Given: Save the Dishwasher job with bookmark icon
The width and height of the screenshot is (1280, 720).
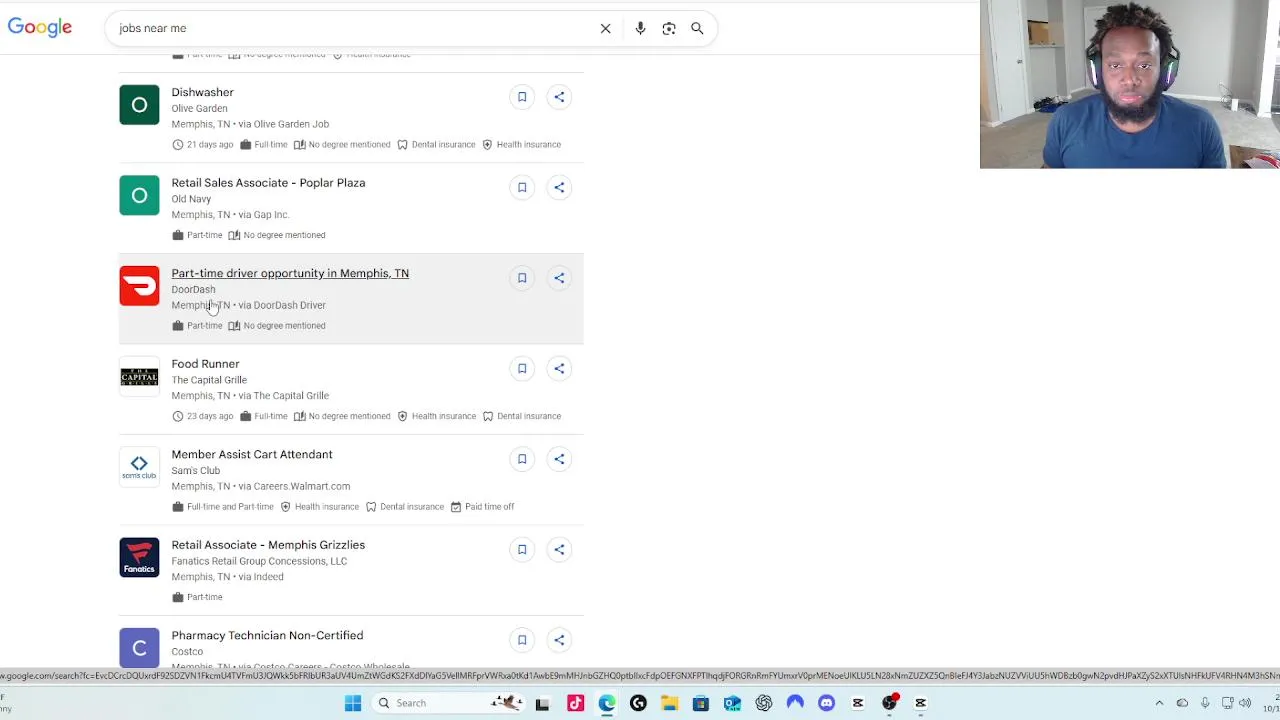Looking at the screenshot, I should click(522, 97).
